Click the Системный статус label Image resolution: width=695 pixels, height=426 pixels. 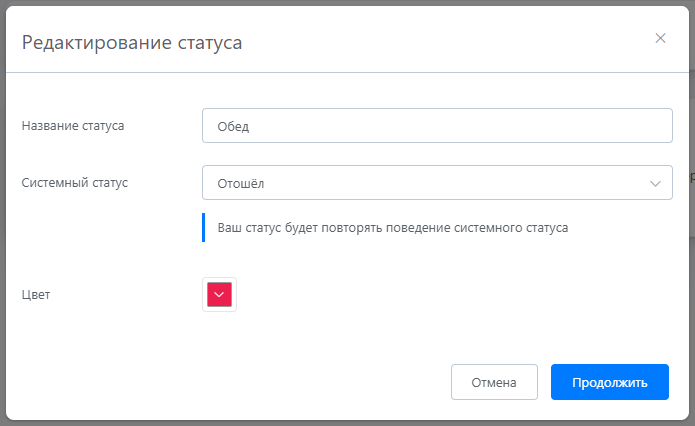(x=75, y=183)
